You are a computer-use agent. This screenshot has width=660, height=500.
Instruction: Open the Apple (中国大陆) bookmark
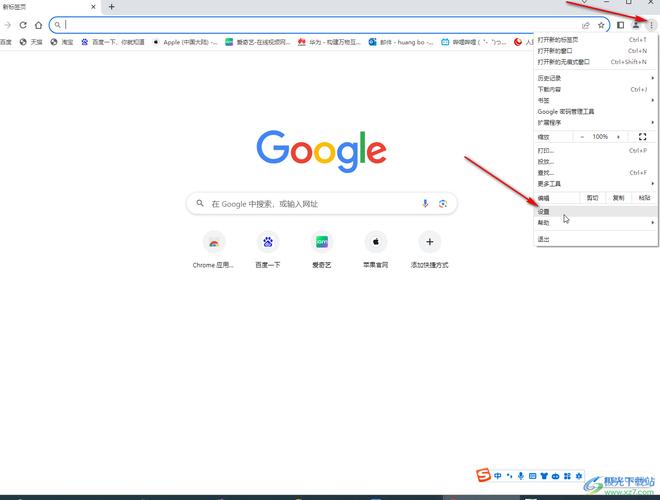click(185, 42)
